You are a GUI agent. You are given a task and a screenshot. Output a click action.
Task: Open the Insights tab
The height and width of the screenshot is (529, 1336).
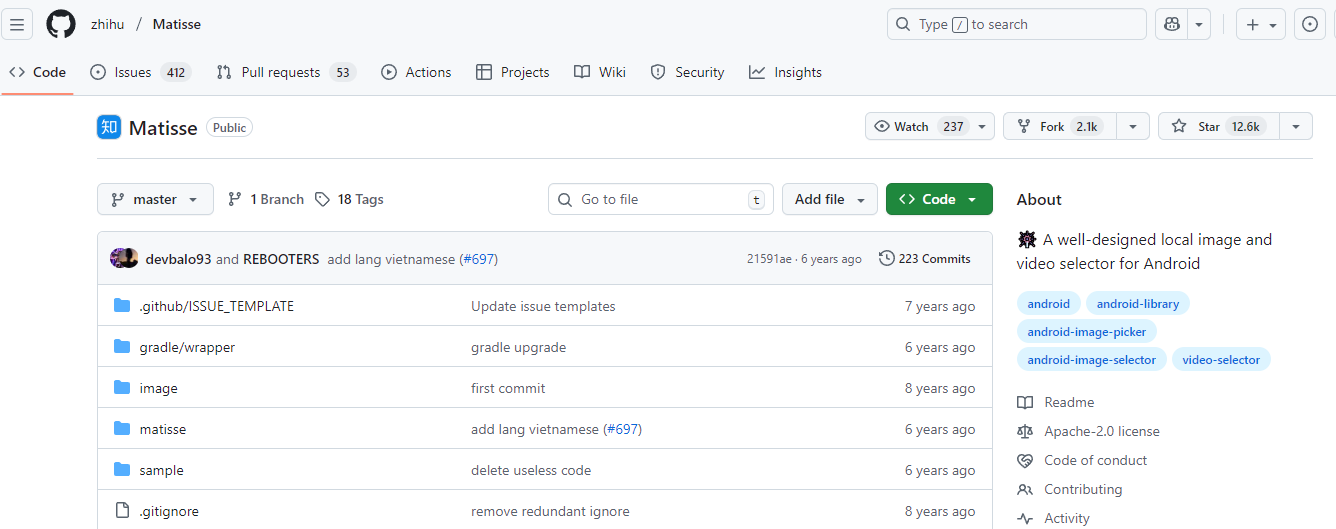point(785,72)
